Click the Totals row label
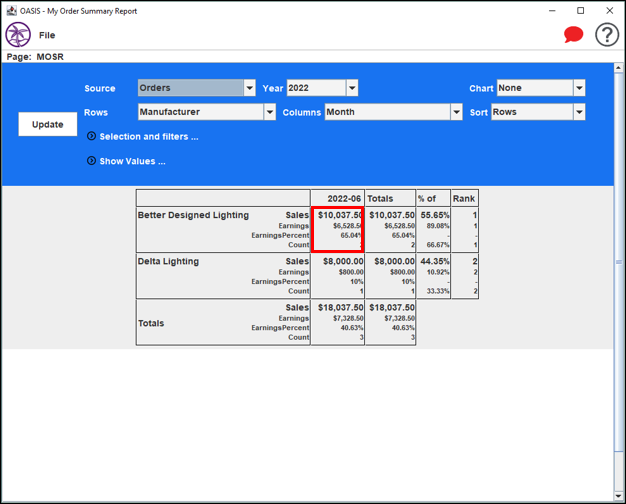Screen dimensions: 626x504 pyautogui.click(x=151, y=323)
